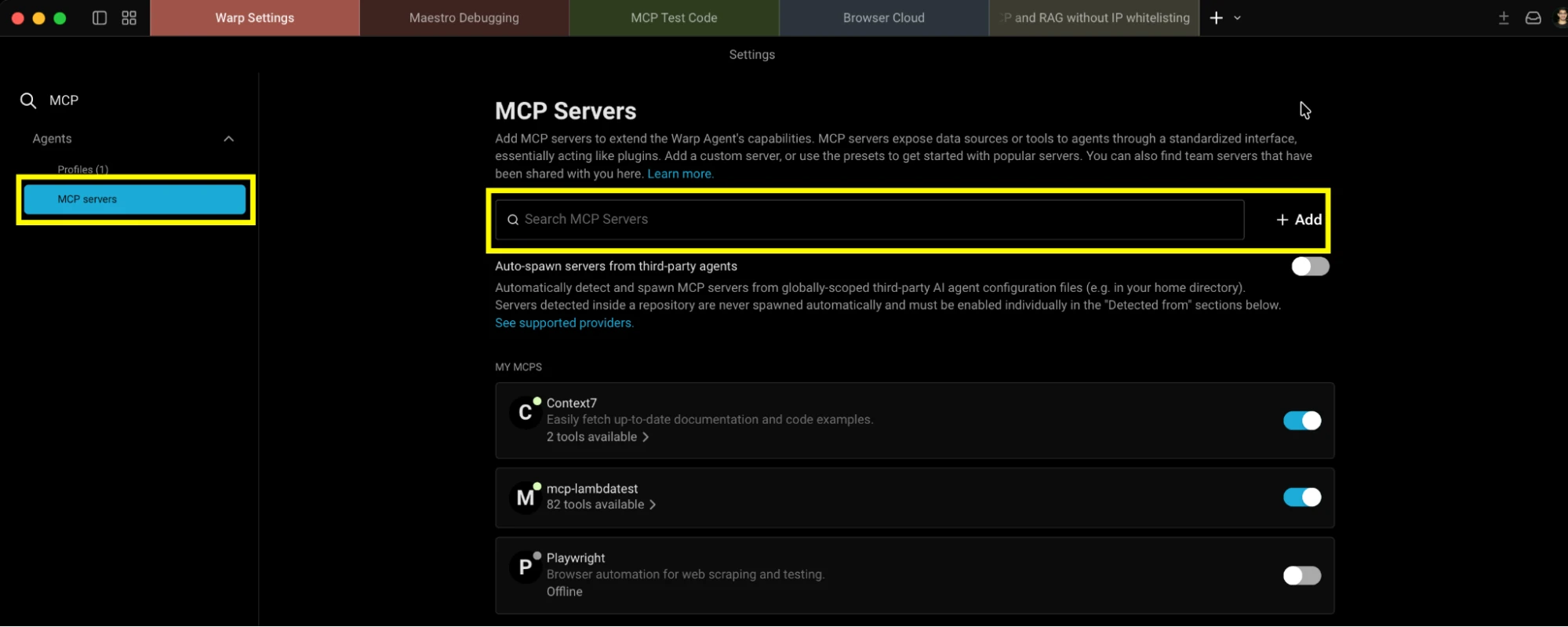Viewport: 1568px width, 627px height.
Task: Click the mcp-lambdatest server avatar icon
Action: [x=526, y=498]
